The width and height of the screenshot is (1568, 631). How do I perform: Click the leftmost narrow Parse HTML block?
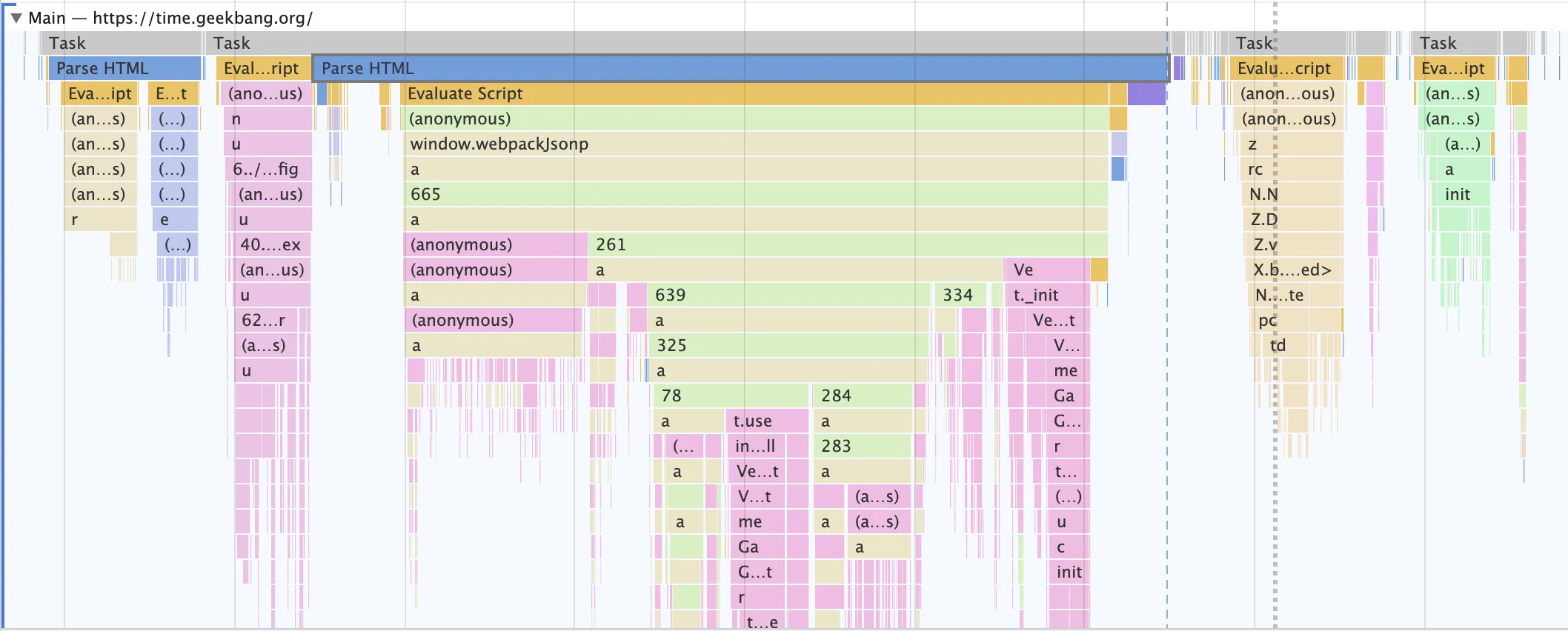click(x=124, y=68)
